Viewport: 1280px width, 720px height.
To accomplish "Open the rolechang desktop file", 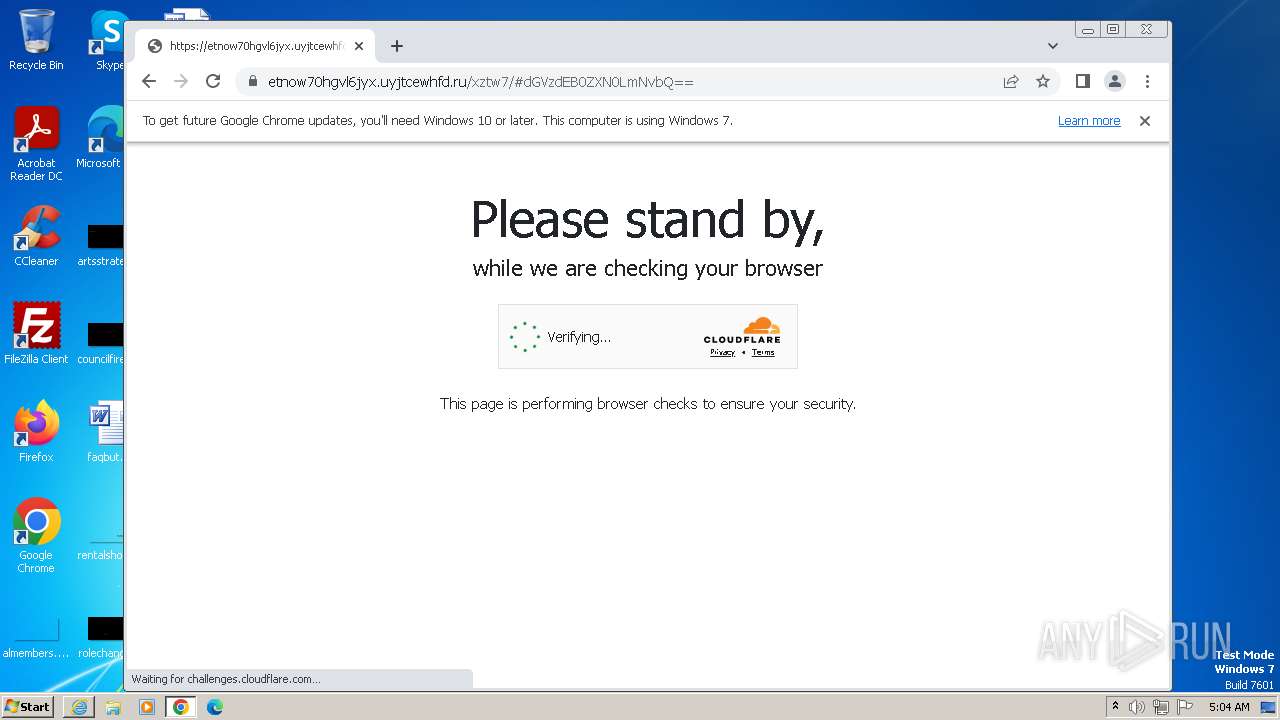I will point(102,638).
